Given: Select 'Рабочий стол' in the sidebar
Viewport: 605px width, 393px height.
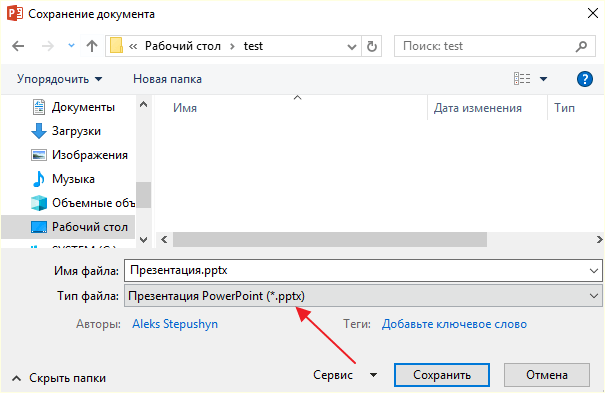Looking at the screenshot, I should point(69,227).
